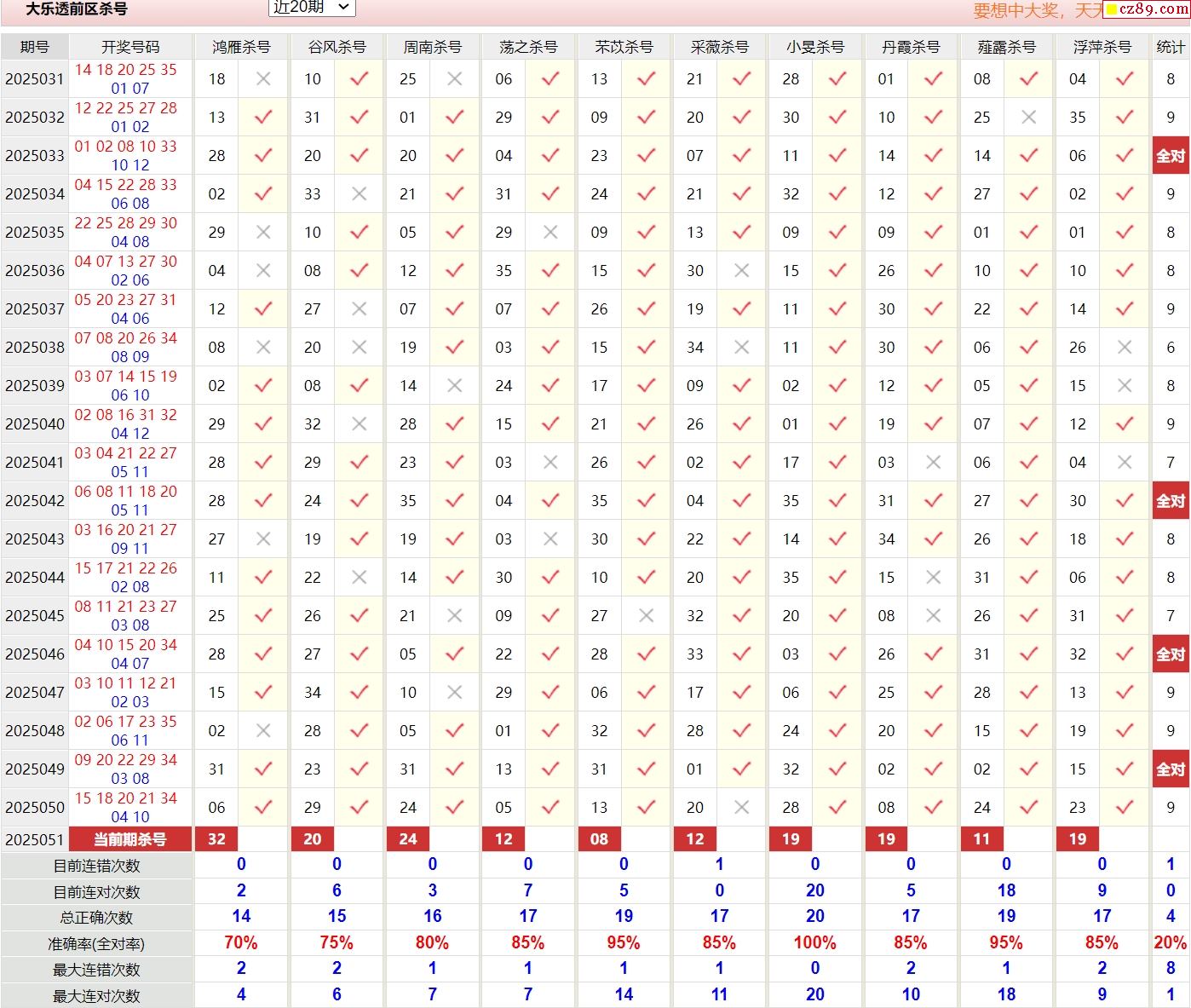Click the 全对 badge in row 2025049
Screen dimensions: 1191x1008
click(x=1171, y=769)
